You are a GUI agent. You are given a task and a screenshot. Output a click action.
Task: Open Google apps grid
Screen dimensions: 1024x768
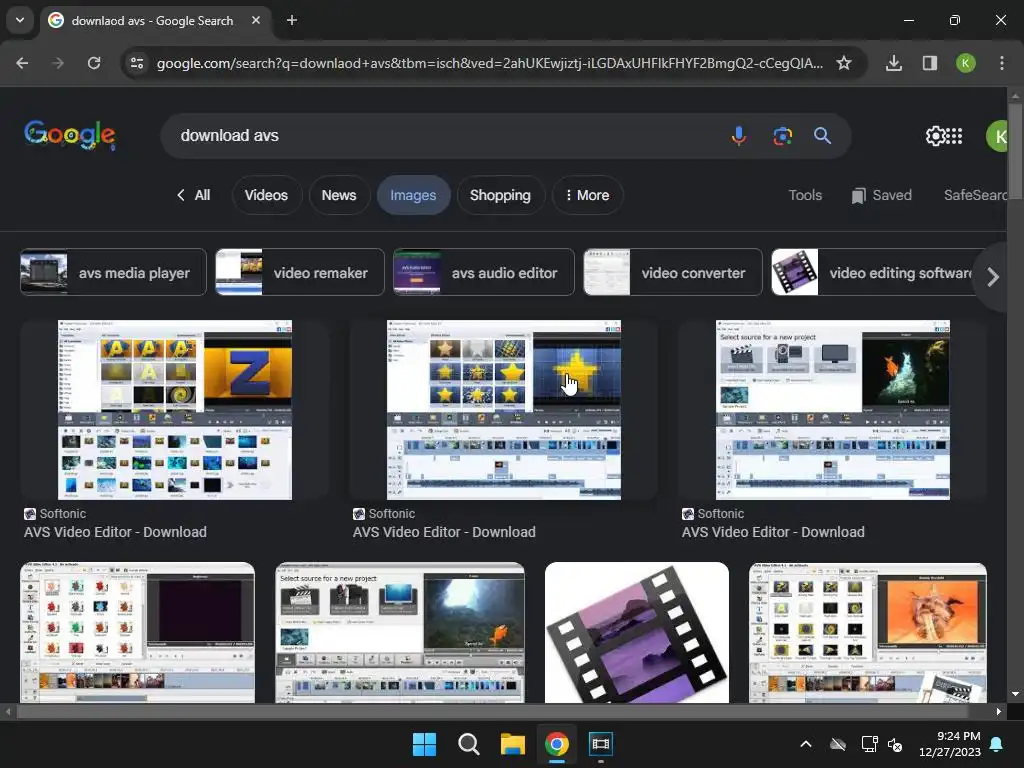[x=954, y=136]
